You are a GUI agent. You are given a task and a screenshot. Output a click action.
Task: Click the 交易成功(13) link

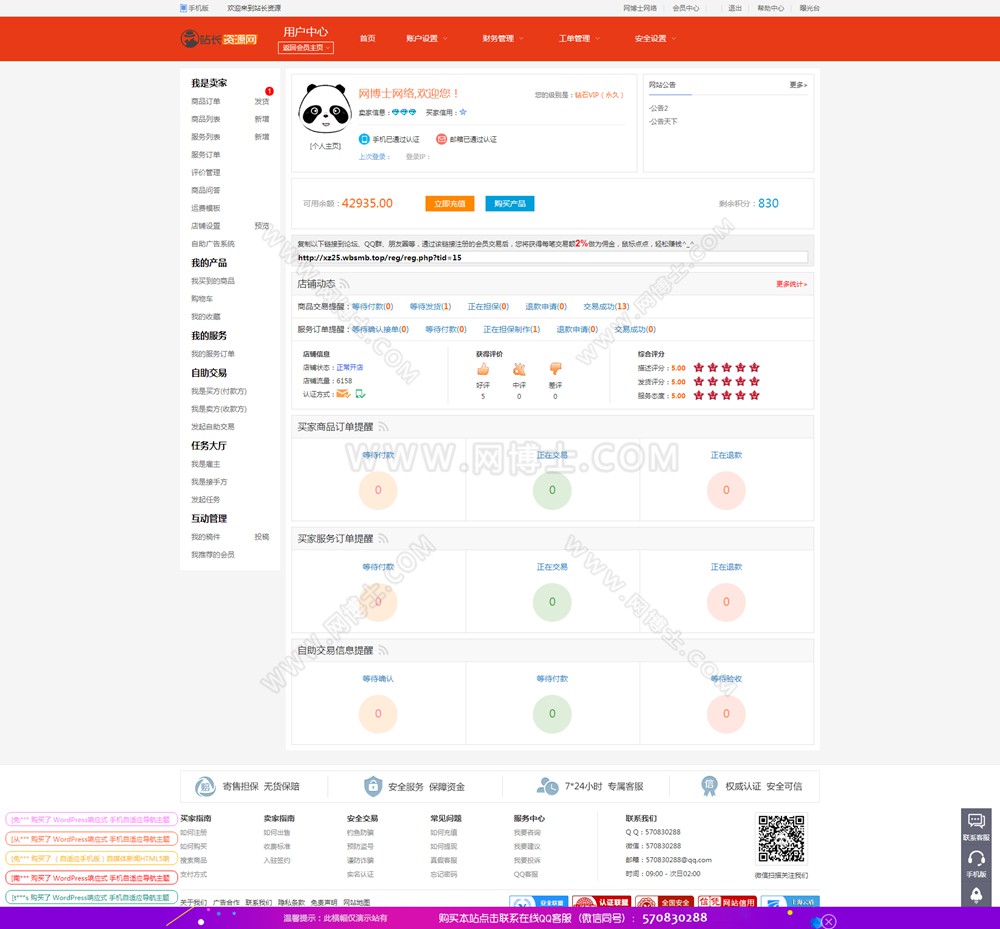(606, 307)
